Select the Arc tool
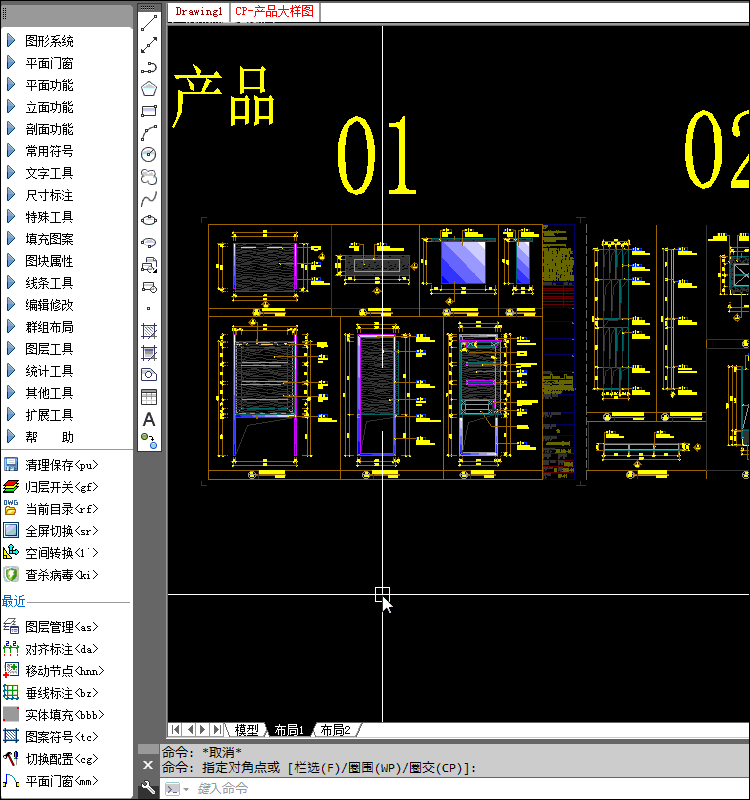 click(x=149, y=133)
